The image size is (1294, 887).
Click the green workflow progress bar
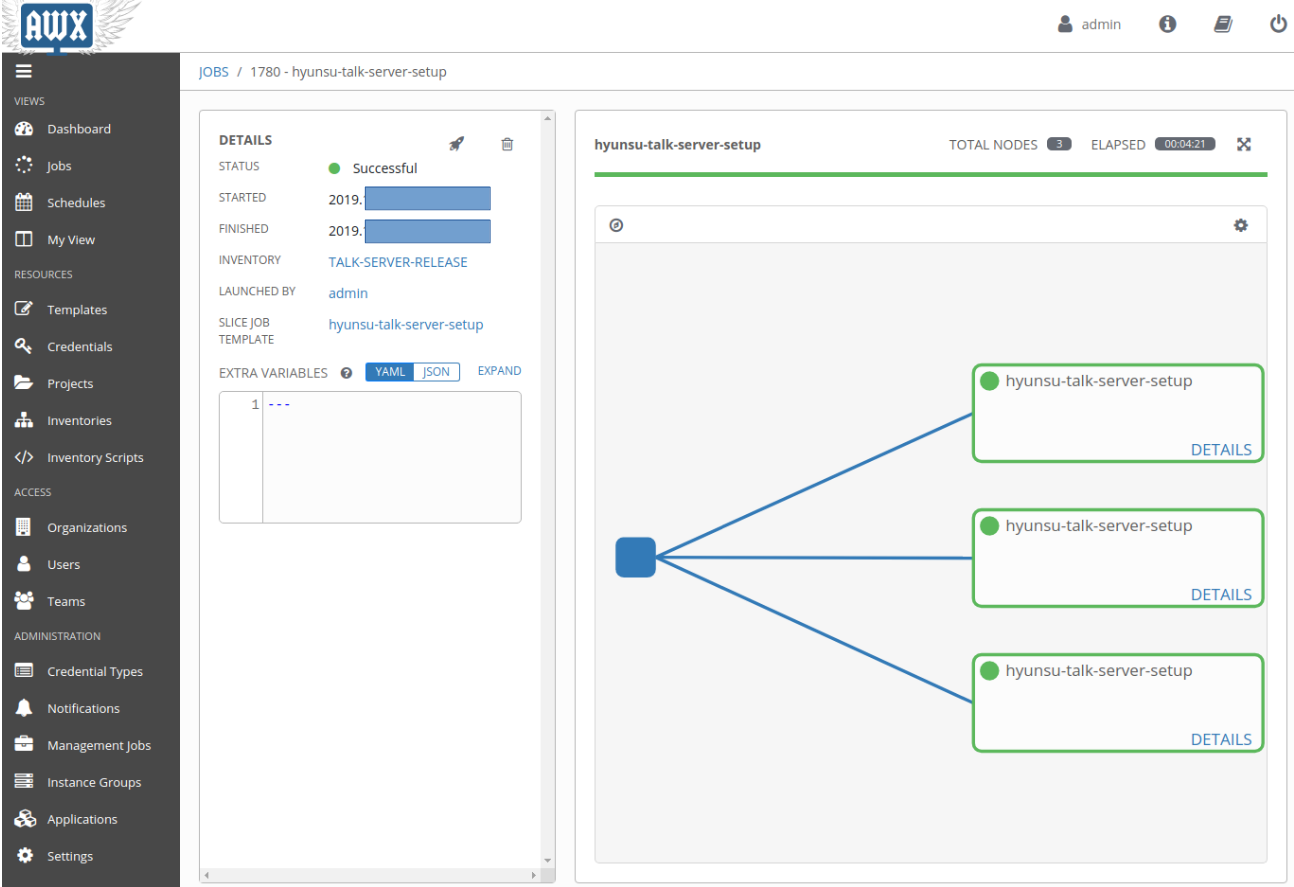point(930,174)
